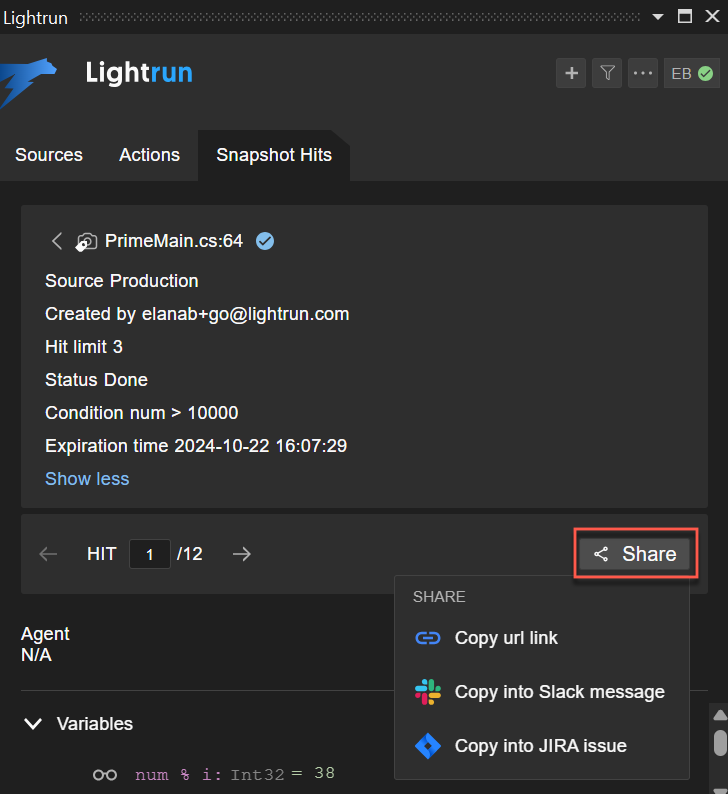The height and width of the screenshot is (794, 728).
Task: Click the back chevron beside PrimeMain.cs:64
Action: [57, 241]
